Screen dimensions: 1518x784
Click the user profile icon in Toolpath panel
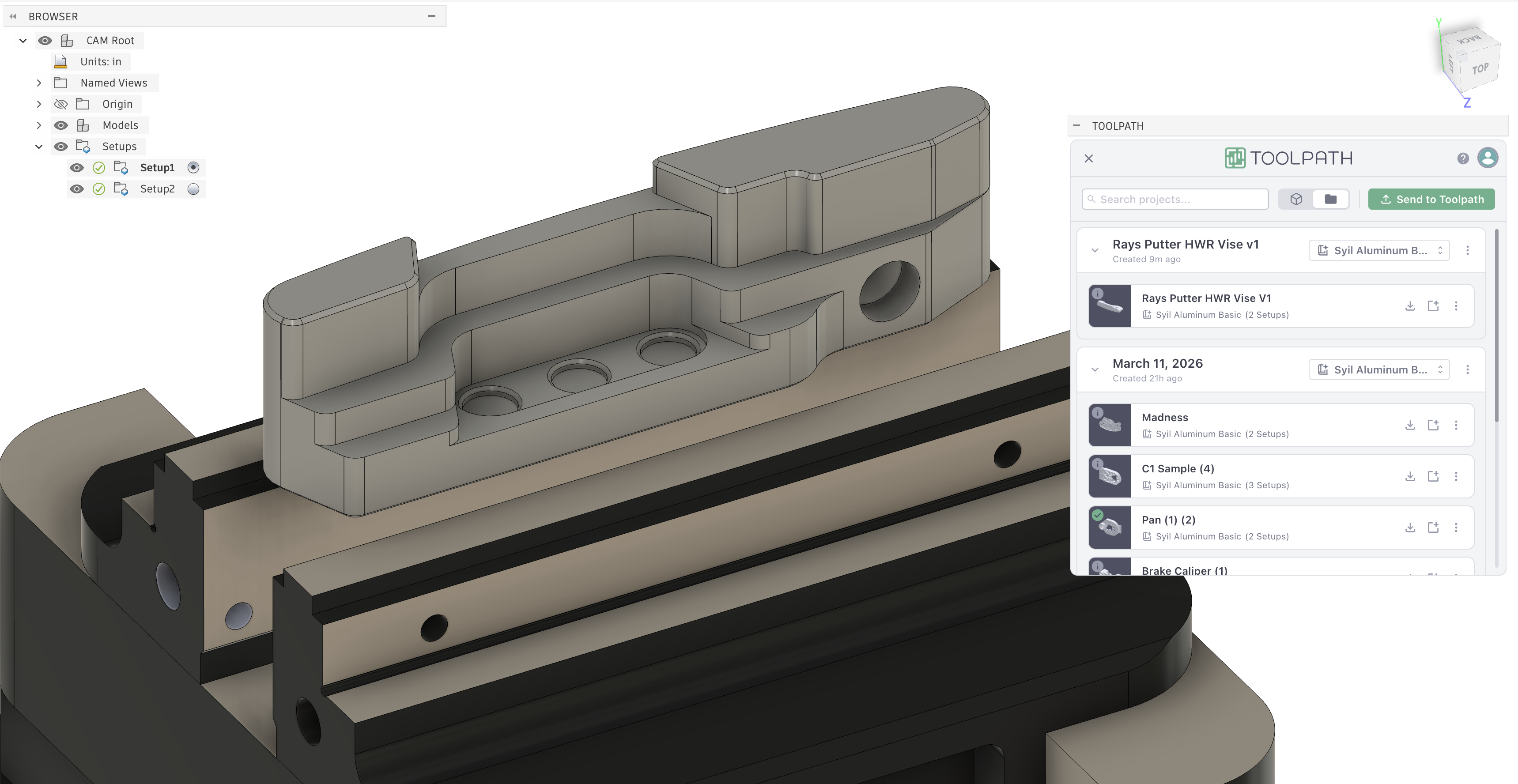pyautogui.click(x=1488, y=158)
